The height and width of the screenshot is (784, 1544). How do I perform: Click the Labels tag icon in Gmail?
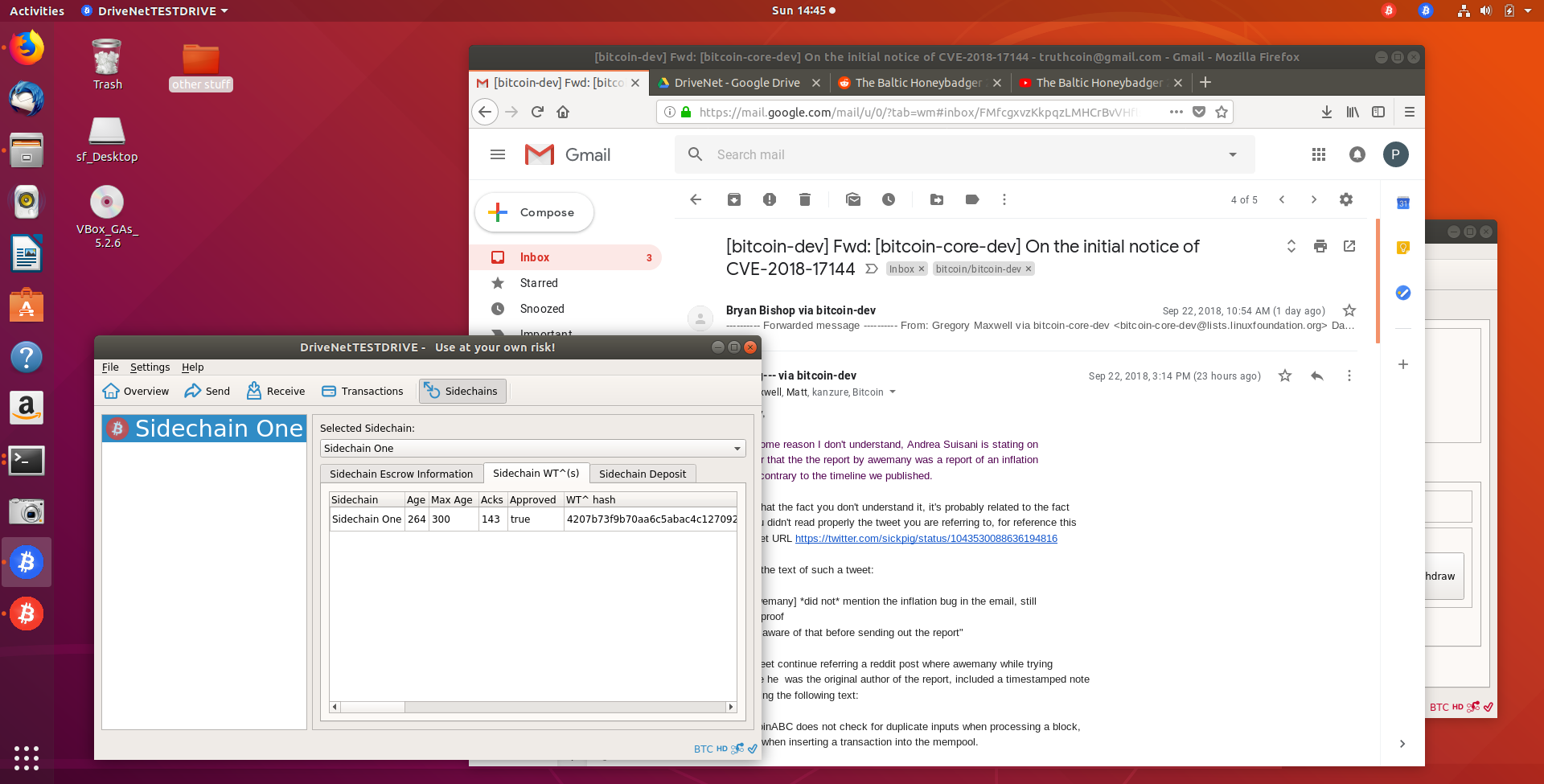click(972, 199)
